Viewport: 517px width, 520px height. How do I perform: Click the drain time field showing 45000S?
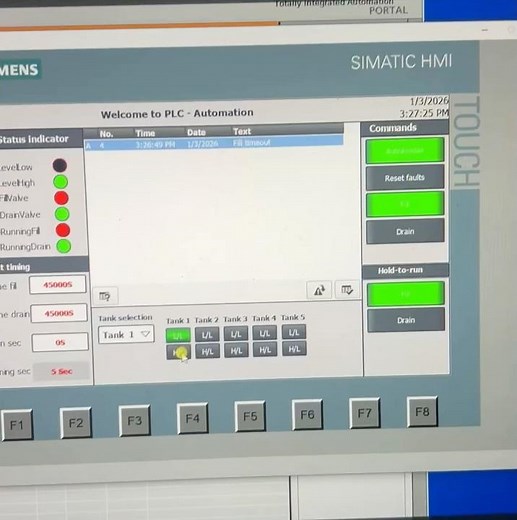point(59,313)
